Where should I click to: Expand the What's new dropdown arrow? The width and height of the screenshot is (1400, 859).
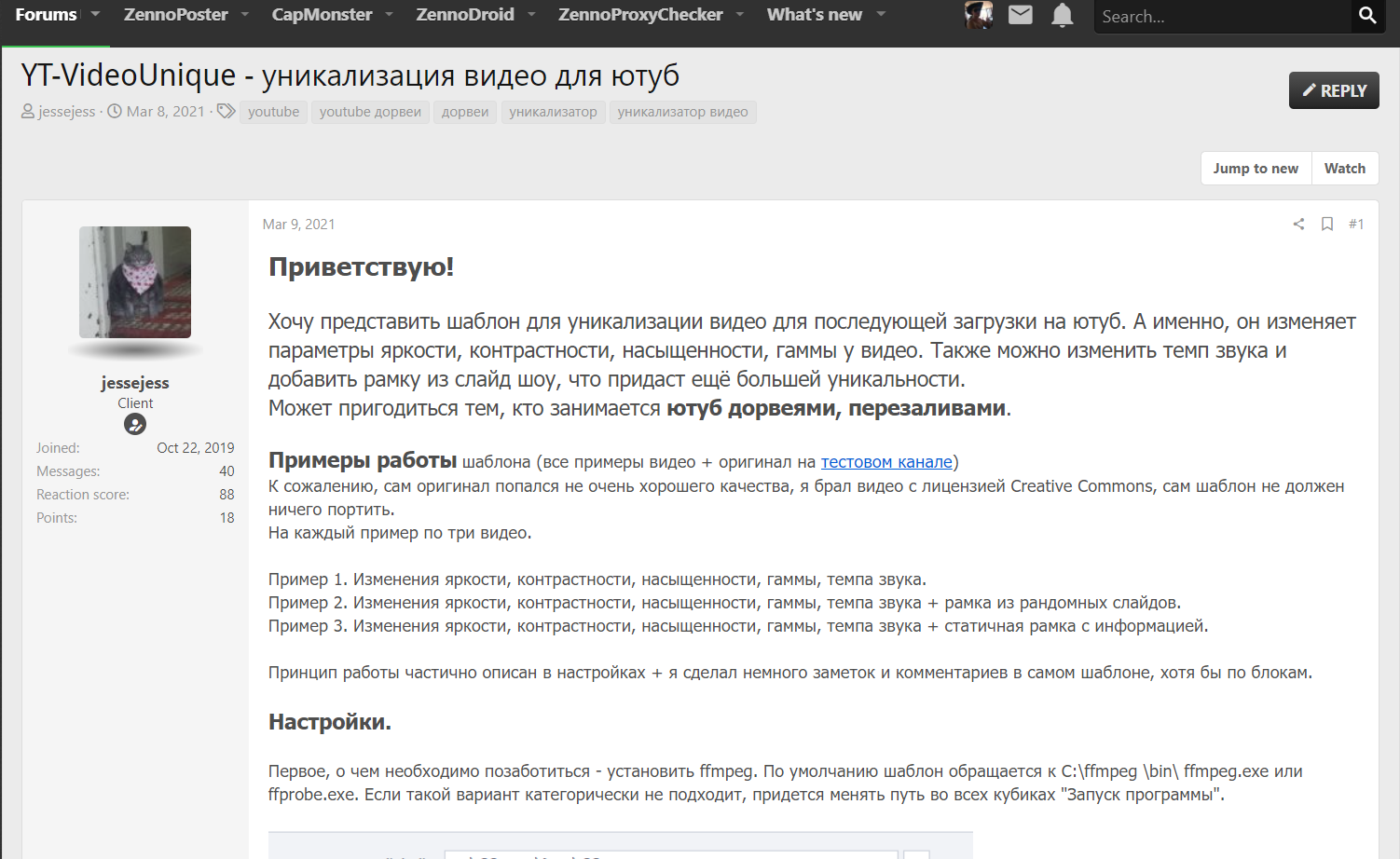881,14
